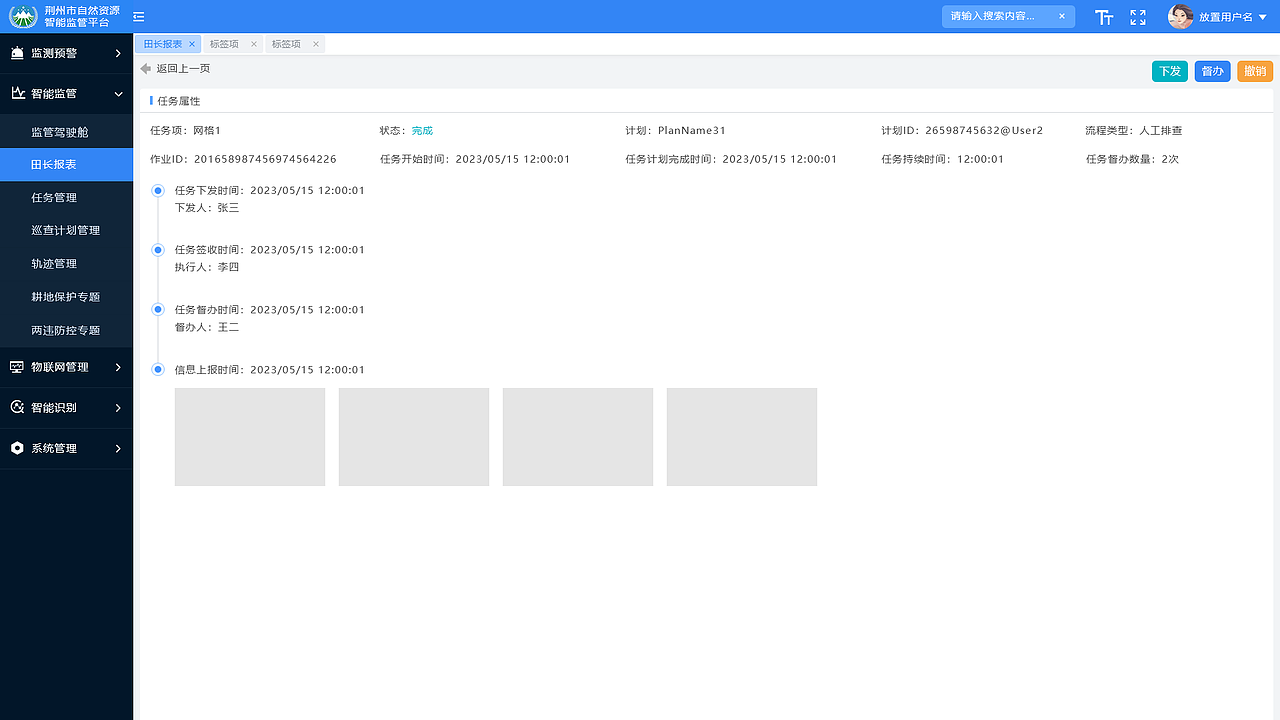
Task: Click the 智能监管 chart icon
Action: click(18, 93)
